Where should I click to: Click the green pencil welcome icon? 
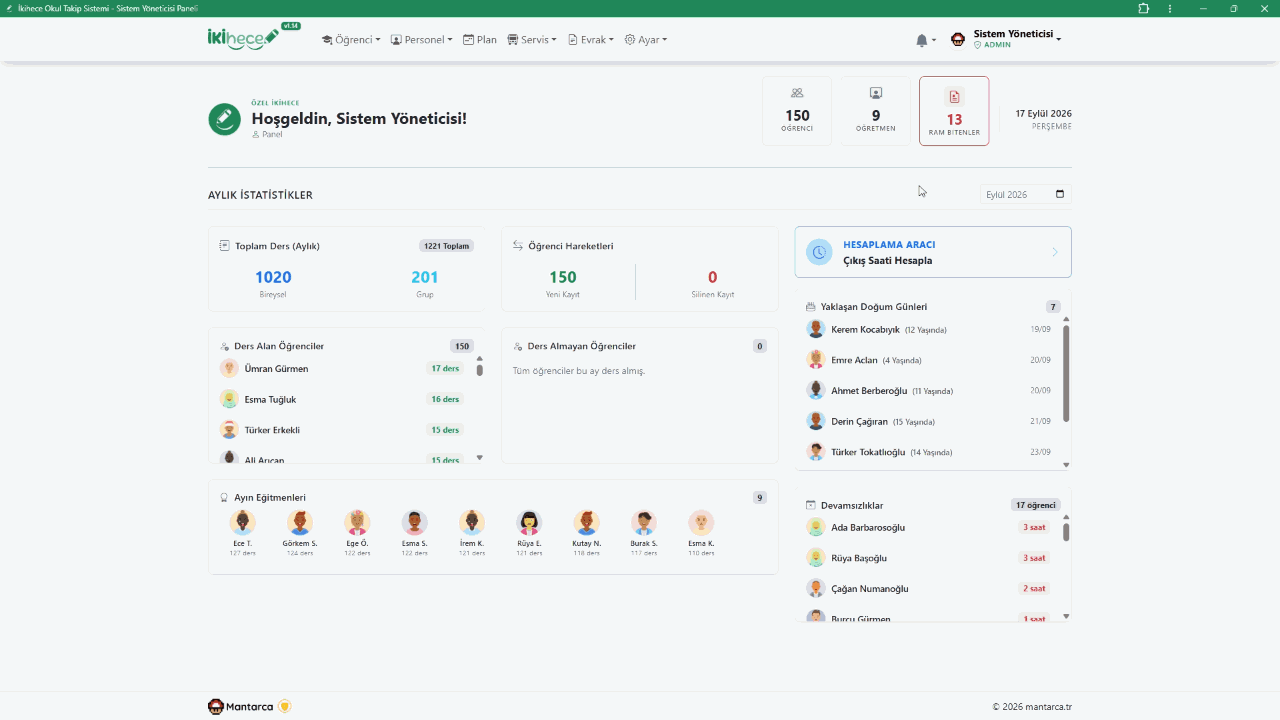(x=224, y=119)
